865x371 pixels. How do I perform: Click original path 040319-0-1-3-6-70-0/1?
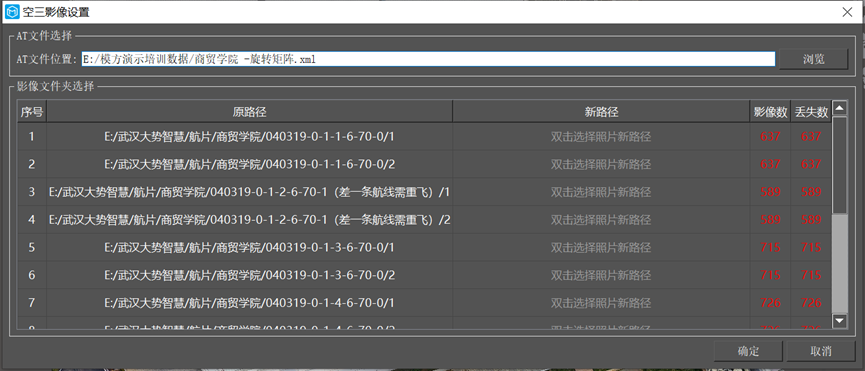click(249, 247)
